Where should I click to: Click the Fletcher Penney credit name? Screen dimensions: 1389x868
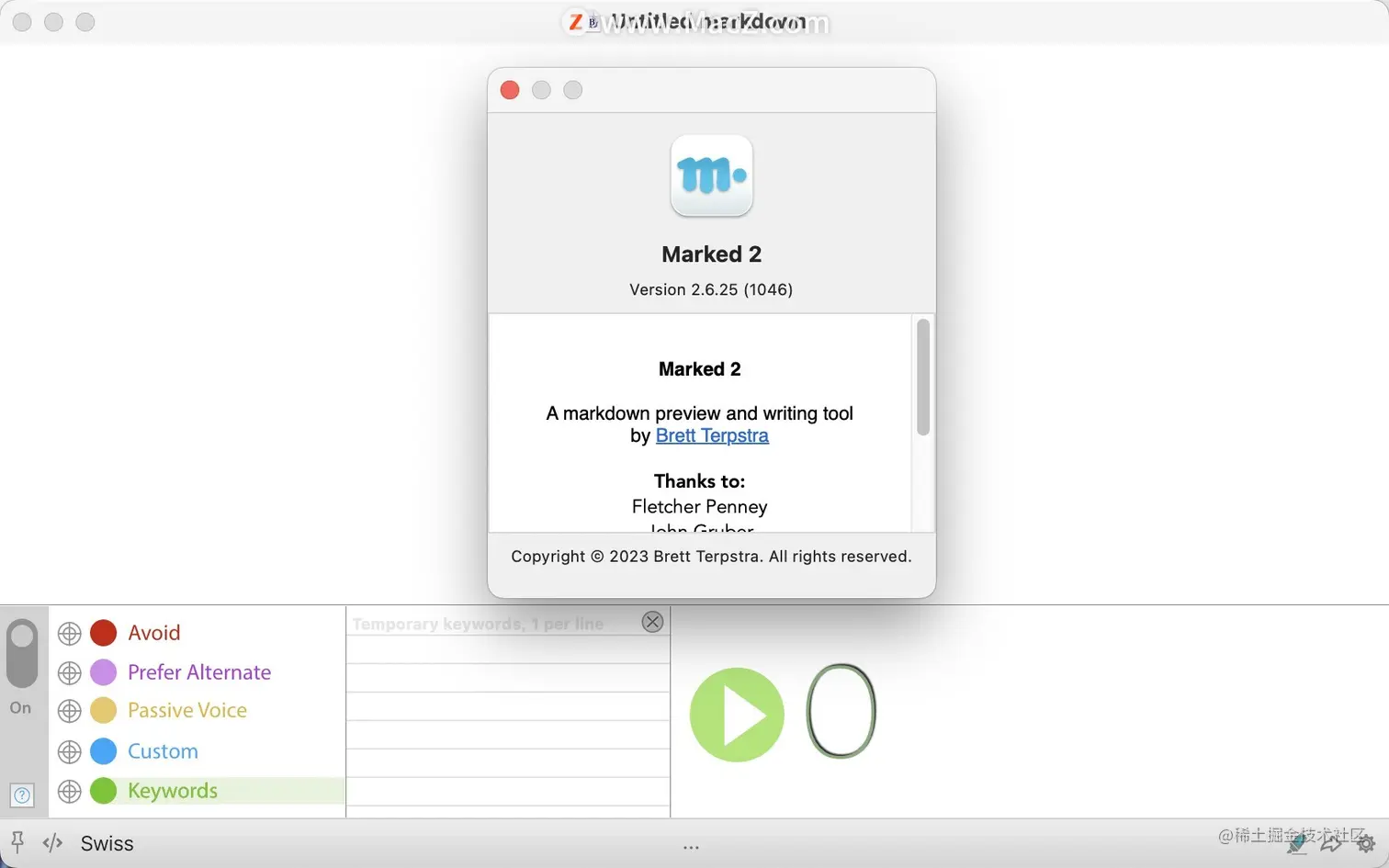click(700, 506)
